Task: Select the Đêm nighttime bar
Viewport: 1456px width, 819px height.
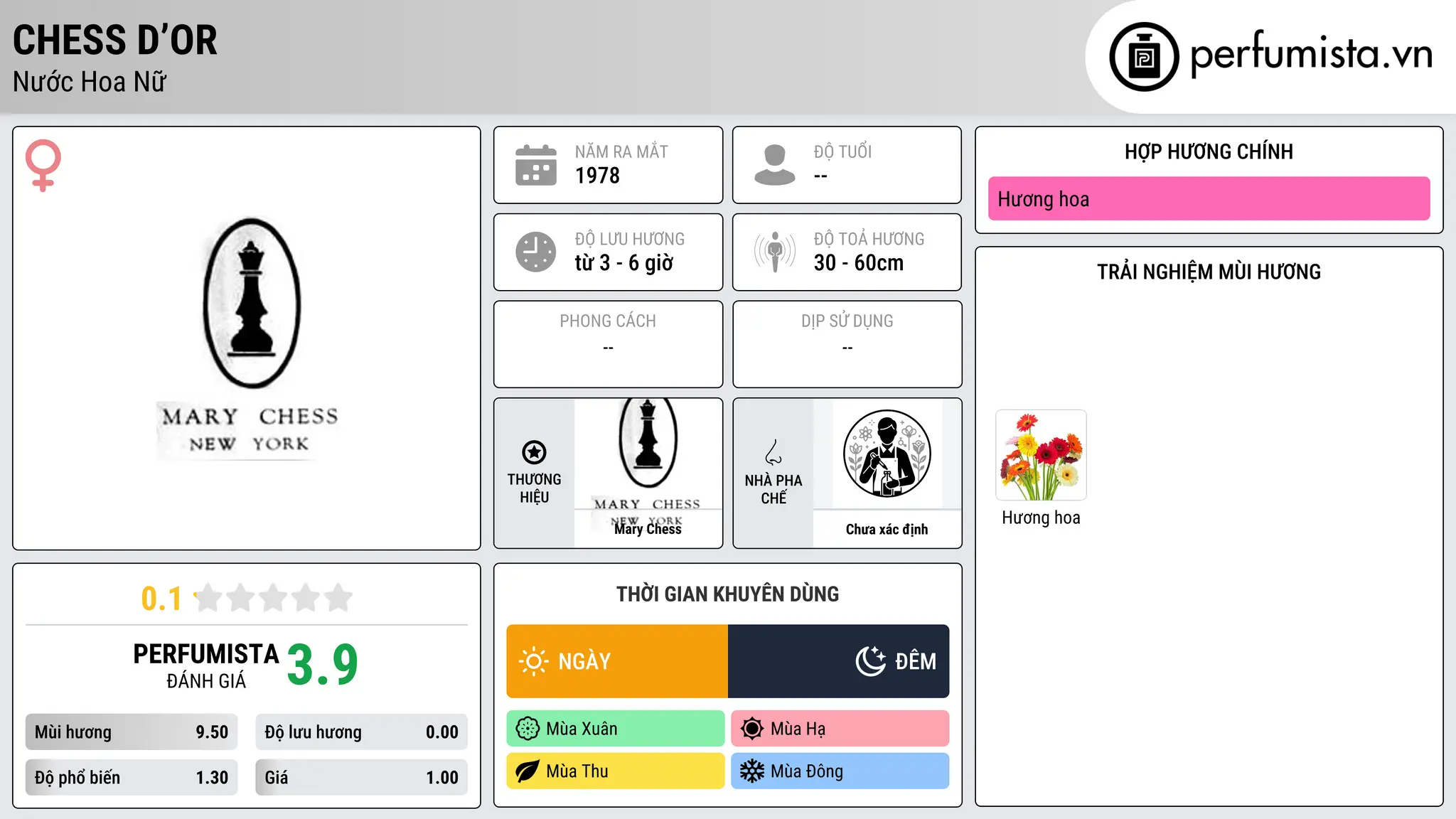Action: coord(839,661)
